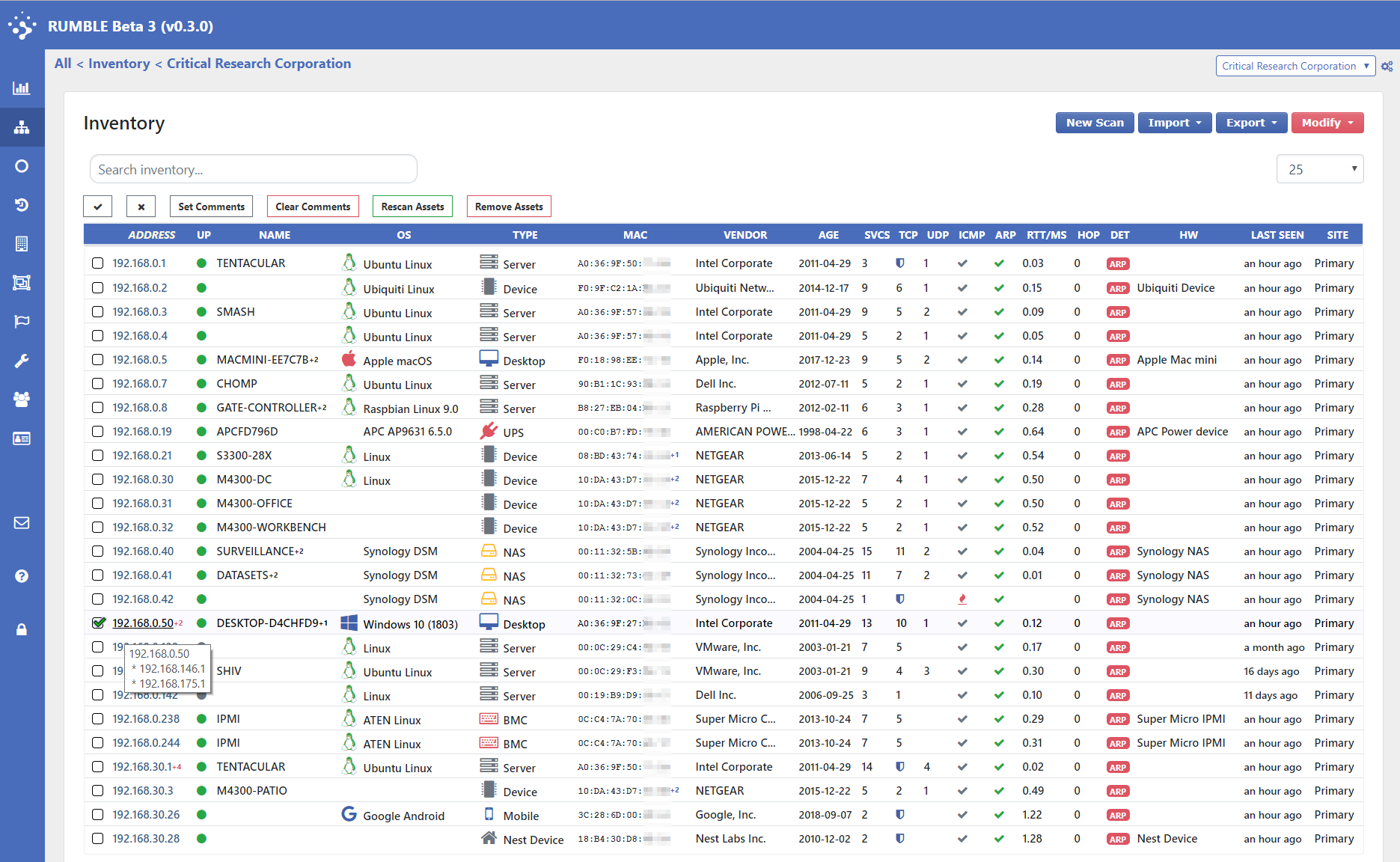The image size is (1400, 862).
Task: Click the select all checkmark button
Action: click(x=98, y=207)
